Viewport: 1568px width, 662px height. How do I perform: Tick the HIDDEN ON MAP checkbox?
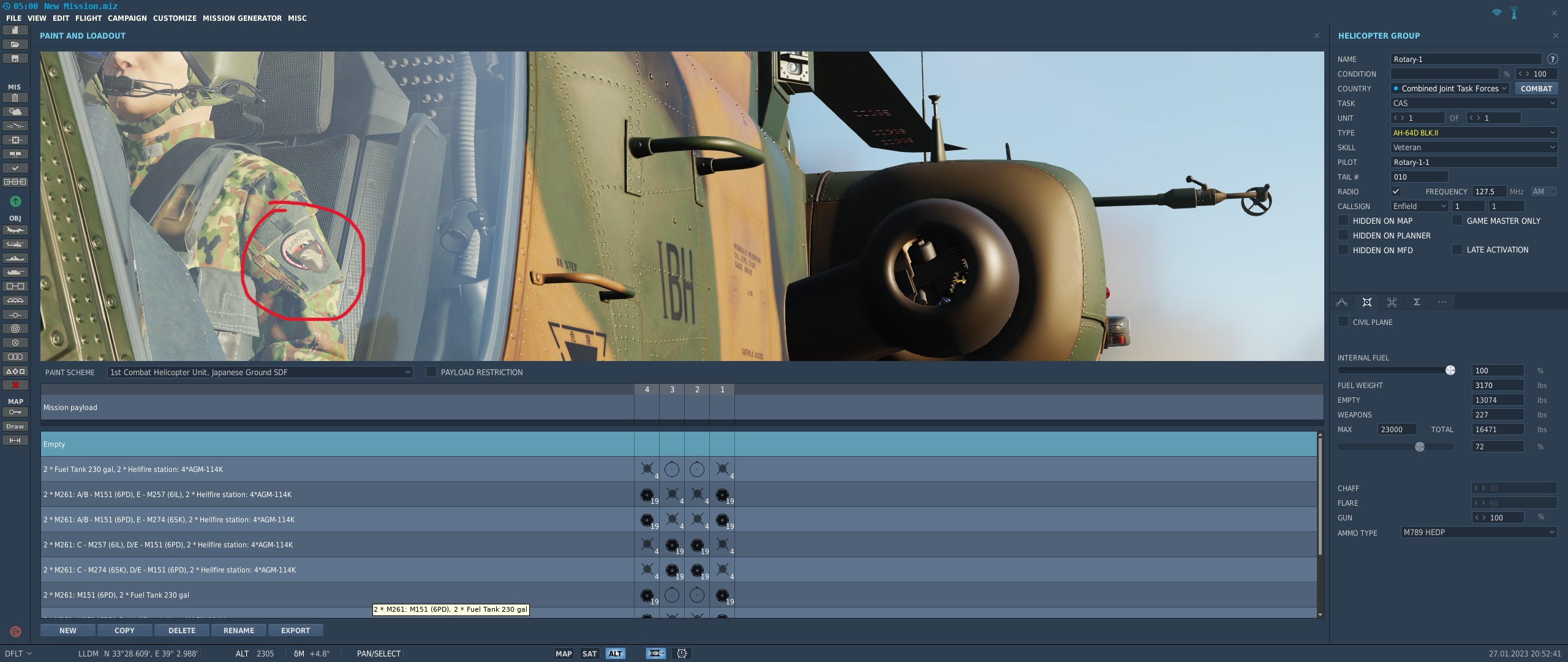(1343, 220)
